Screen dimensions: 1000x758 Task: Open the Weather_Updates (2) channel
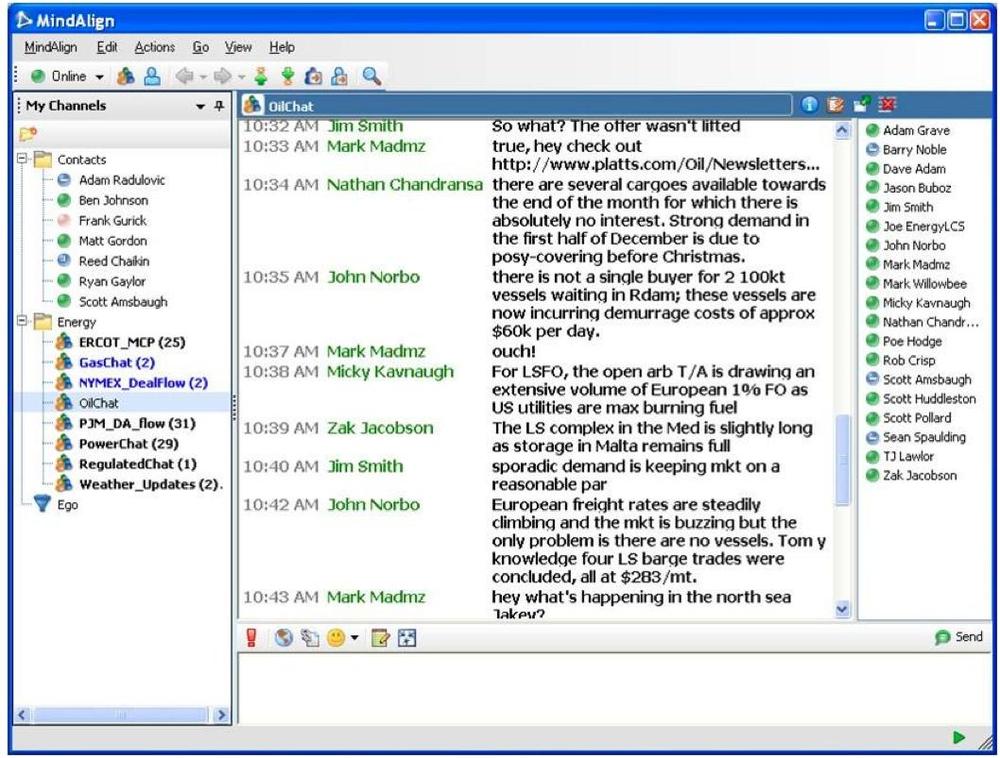[150, 485]
